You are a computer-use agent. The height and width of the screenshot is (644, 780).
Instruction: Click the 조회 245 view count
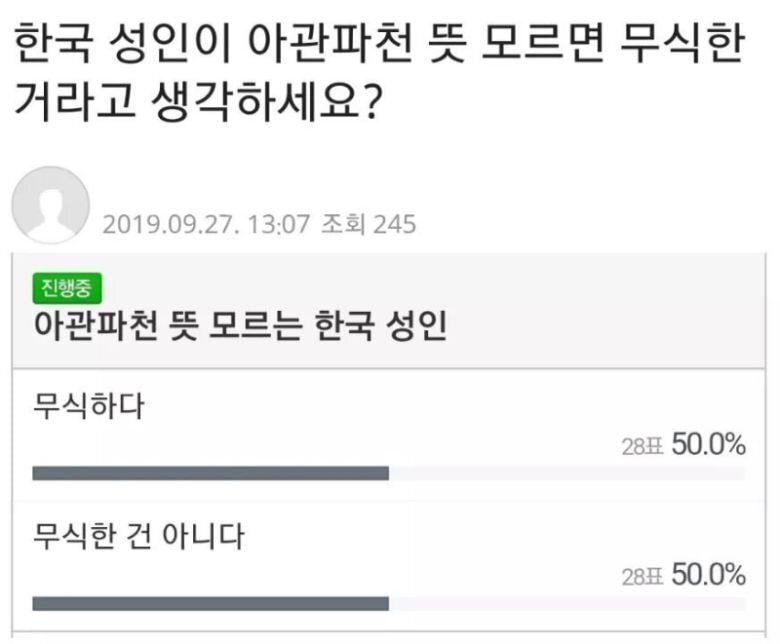(368, 223)
